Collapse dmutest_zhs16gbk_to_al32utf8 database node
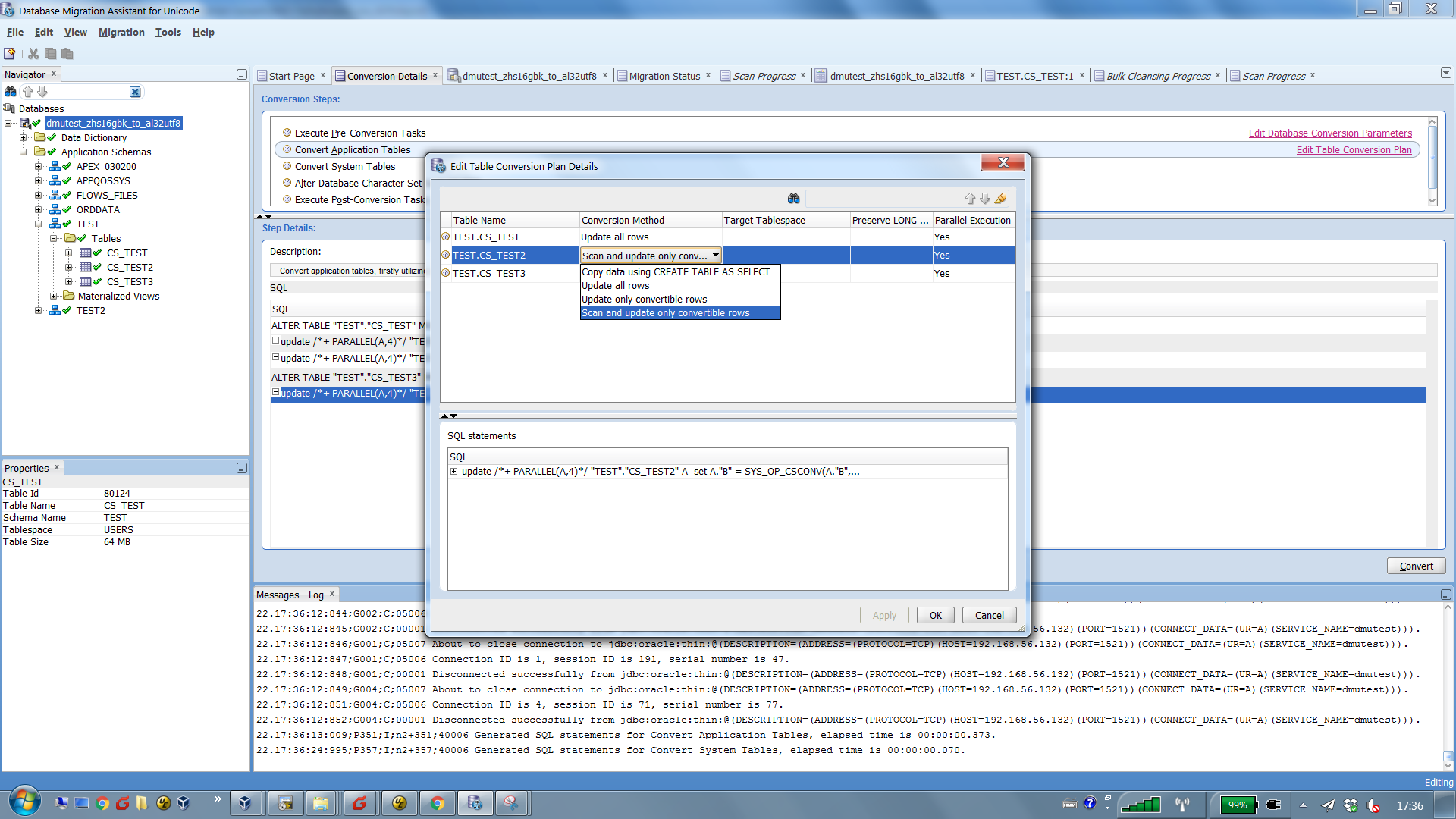The image size is (1456, 819). click(8, 123)
